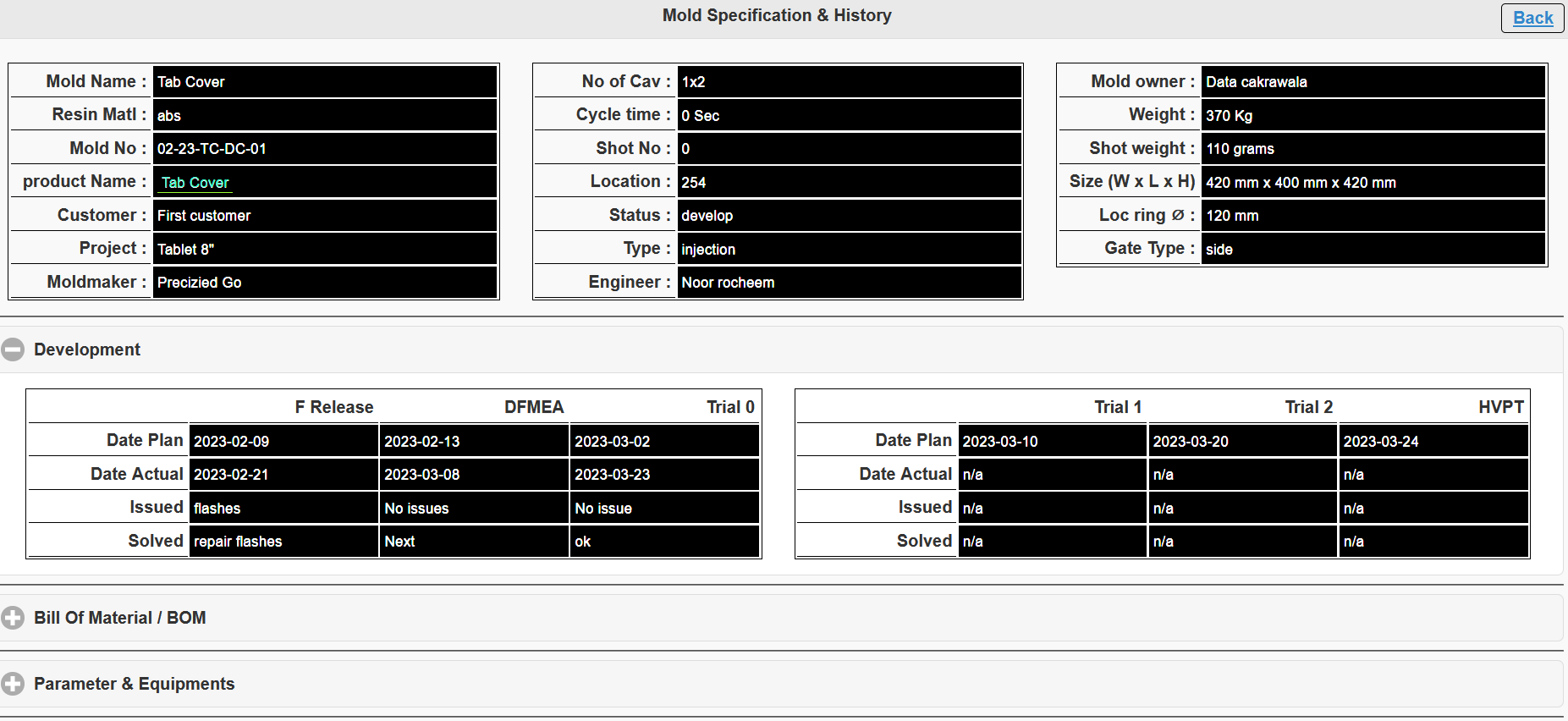This screenshot has height=721, width=1568.
Task: Expand Bill Of Material plus icon
Action: [x=13, y=618]
